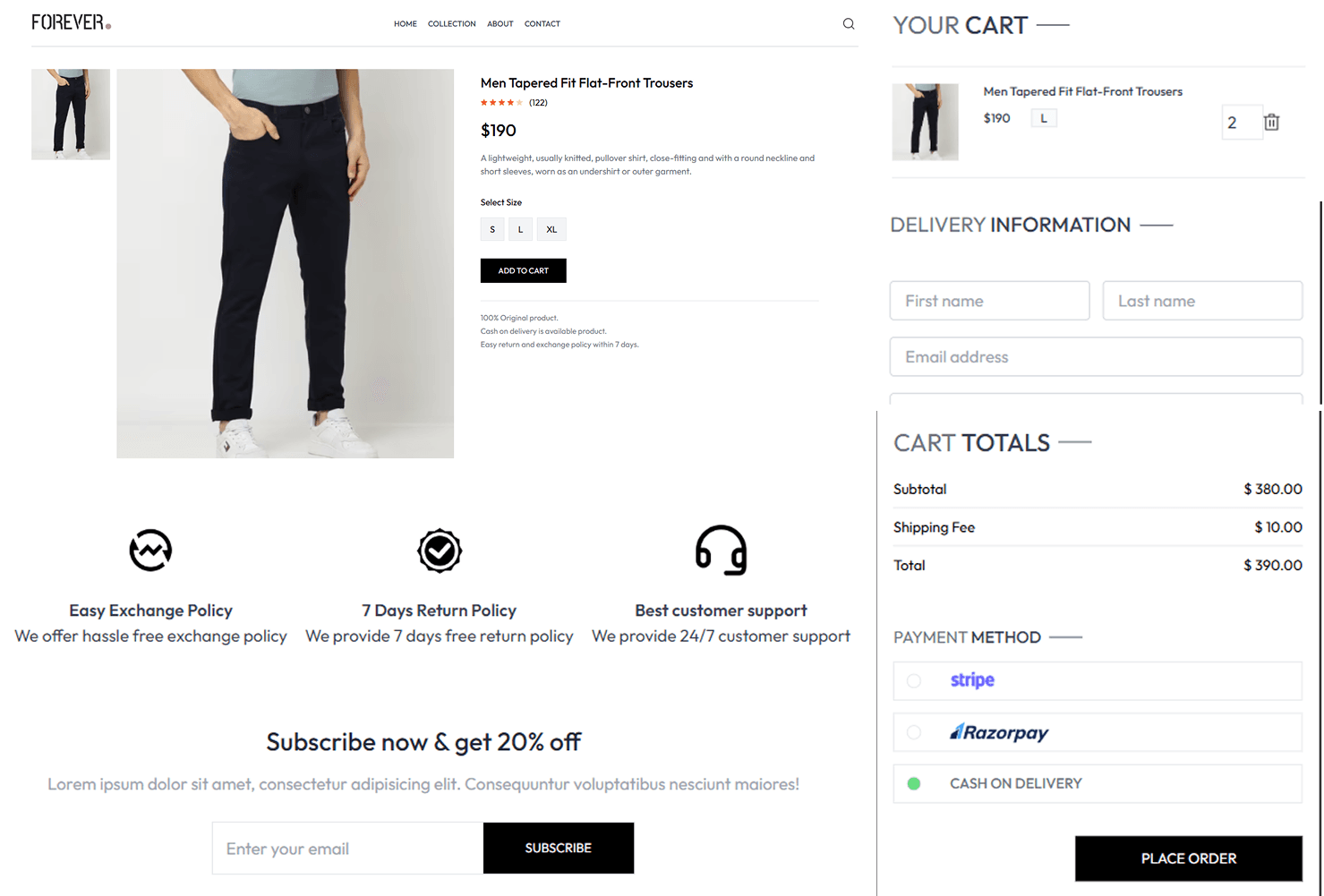Click the Easy Exchange Policy icon
The width and height of the screenshot is (1324, 896).
tap(150, 550)
